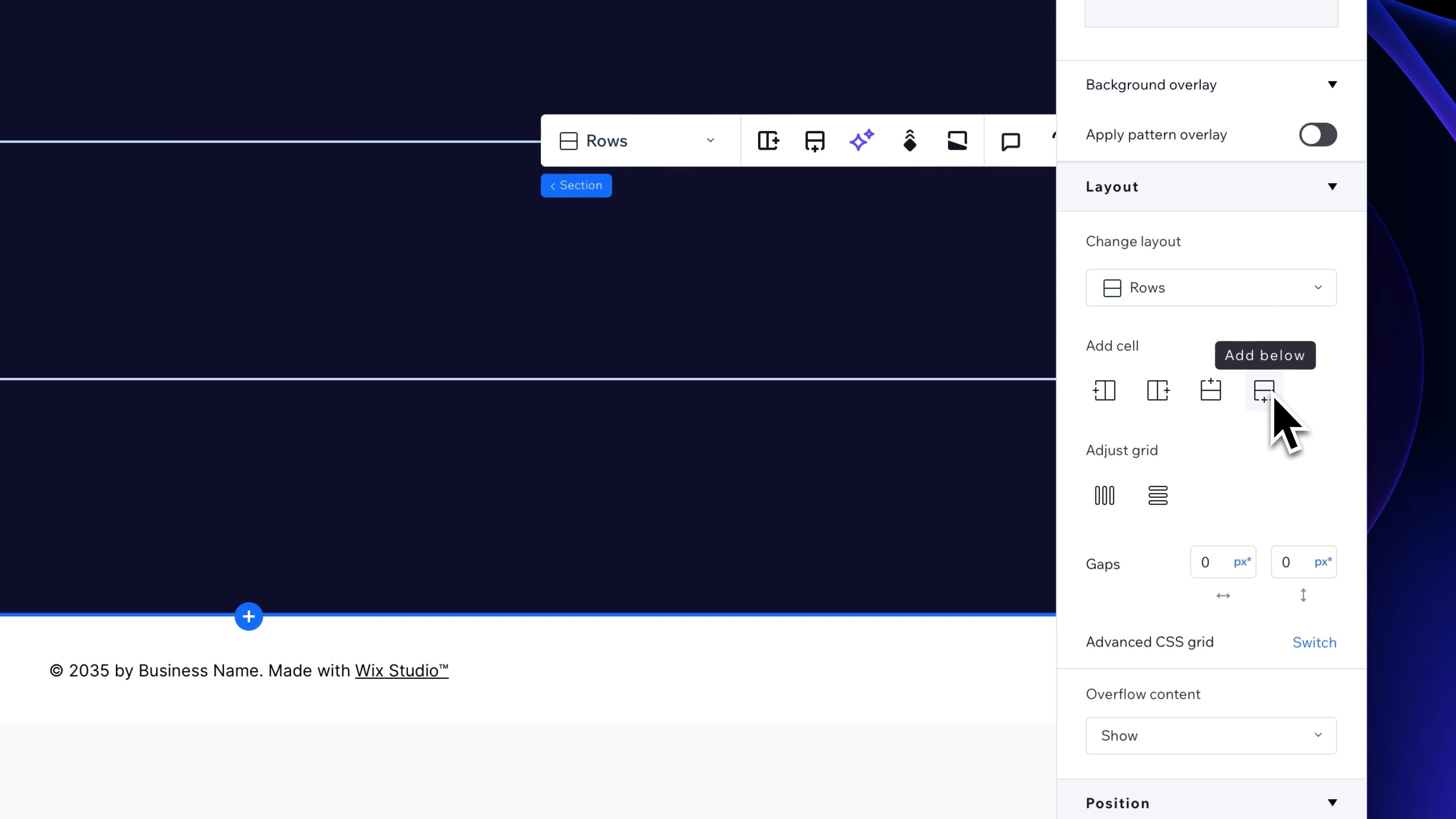Open the comments speech bubble icon

pyautogui.click(x=1010, y=141)
